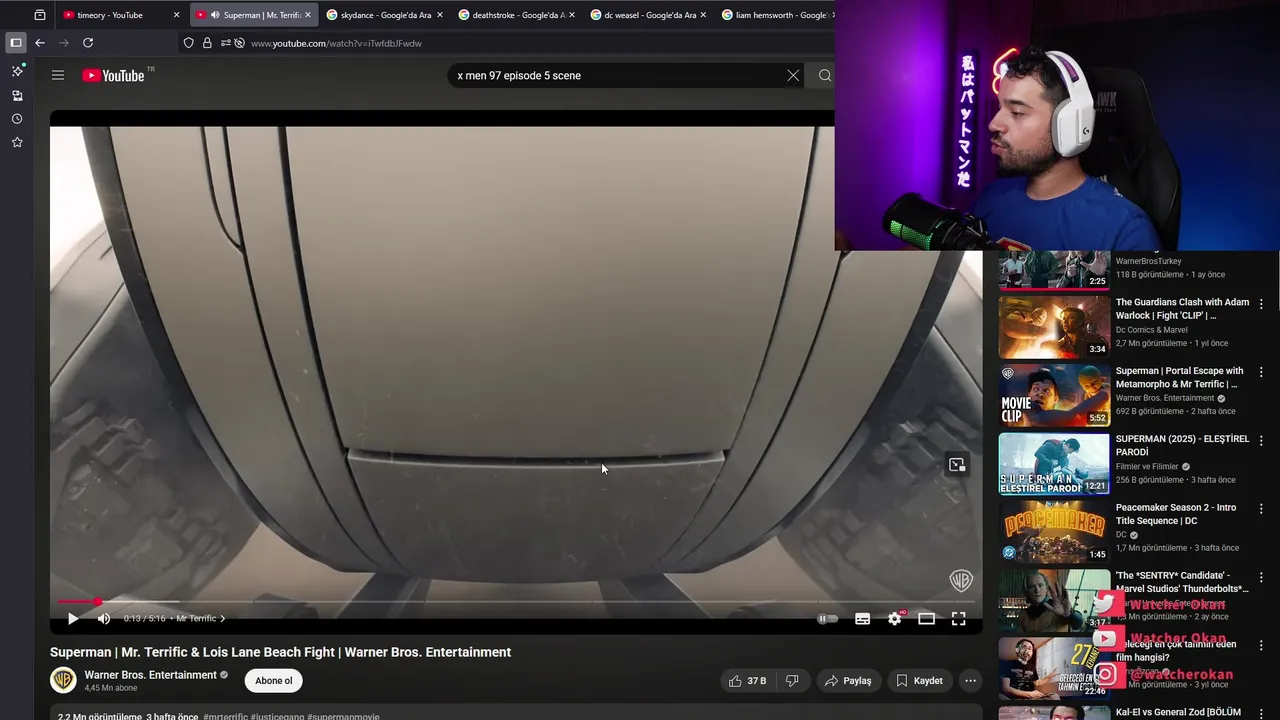Open the Warner Bros. Entertainment channel avatar

click(63, 680)
